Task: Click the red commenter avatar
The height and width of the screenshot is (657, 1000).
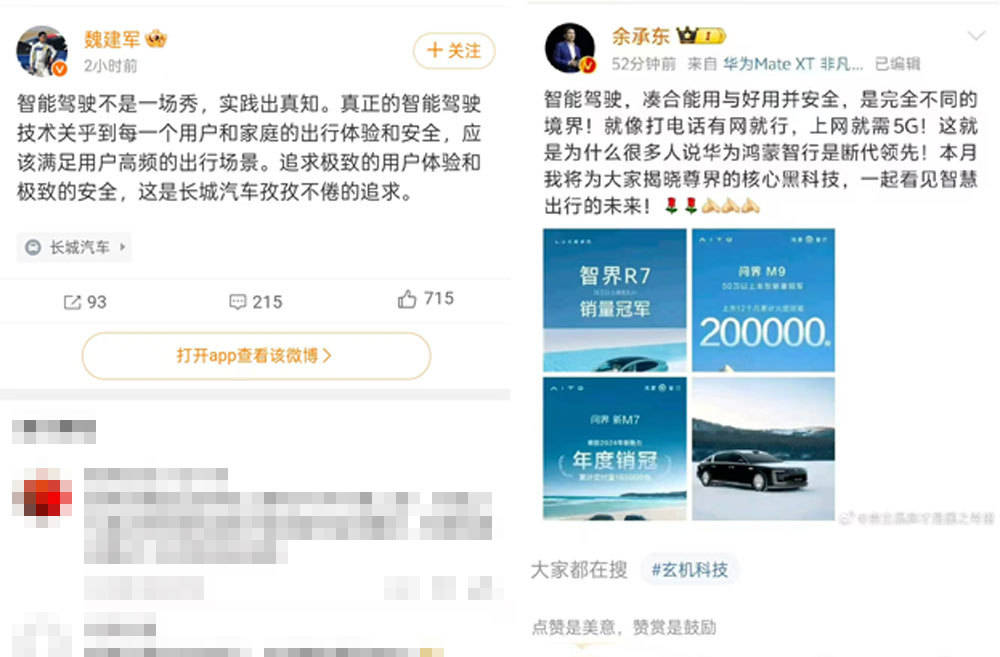Action: (x=43, y=498)
